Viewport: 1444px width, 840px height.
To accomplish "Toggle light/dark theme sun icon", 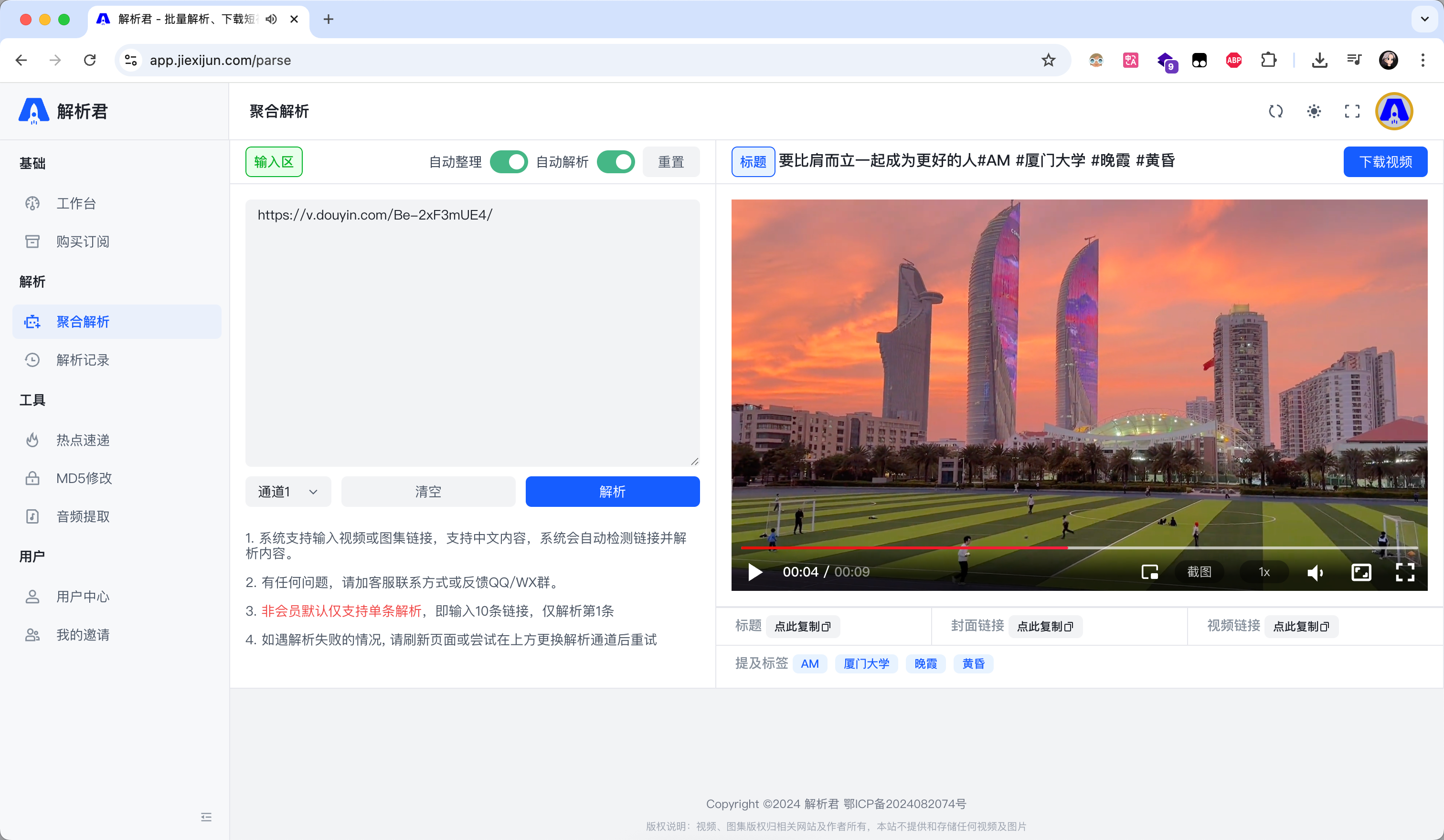I will pyautogui.click(x=1314, y=111).
